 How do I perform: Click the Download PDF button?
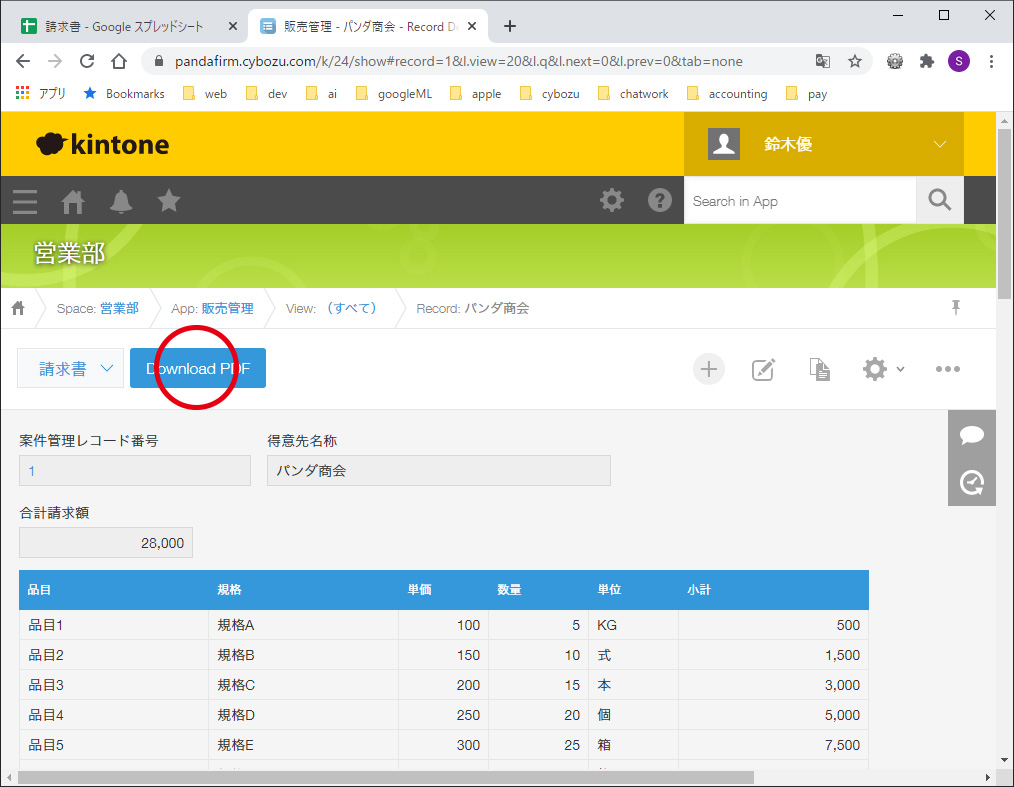198,369
